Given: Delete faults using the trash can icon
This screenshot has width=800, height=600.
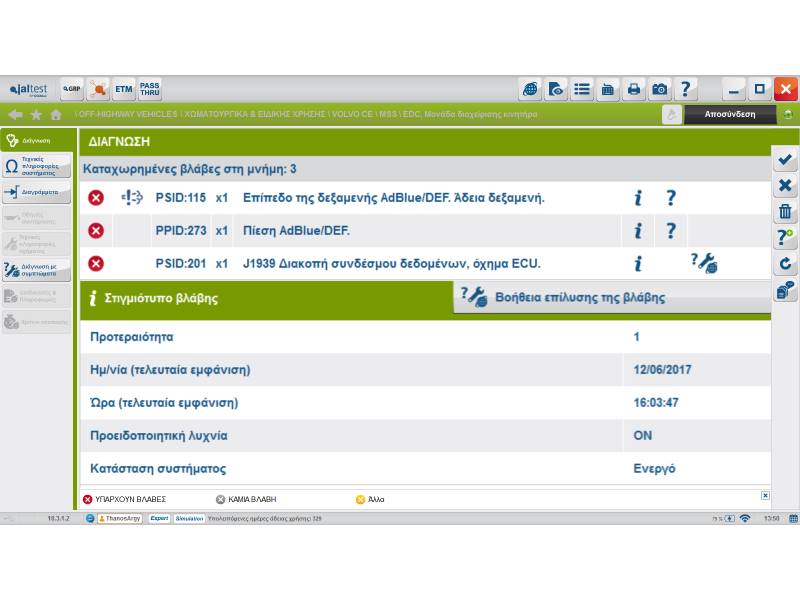Looking at the screenshot, I should 785,211.
